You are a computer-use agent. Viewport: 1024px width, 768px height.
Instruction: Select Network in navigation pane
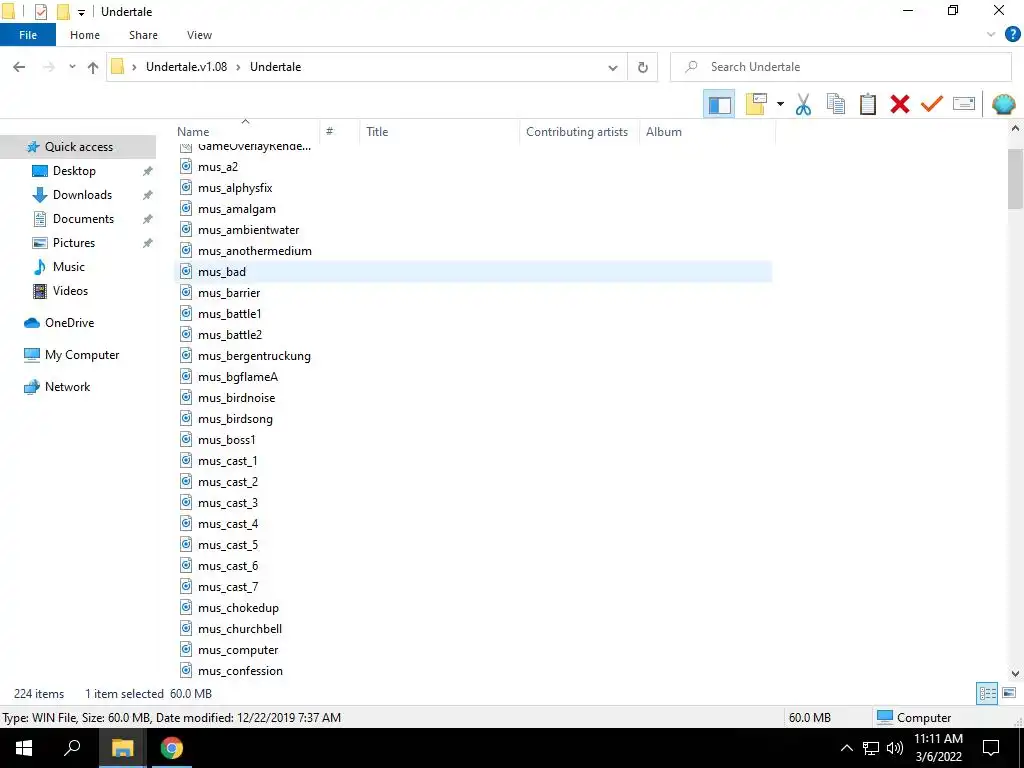67,387
